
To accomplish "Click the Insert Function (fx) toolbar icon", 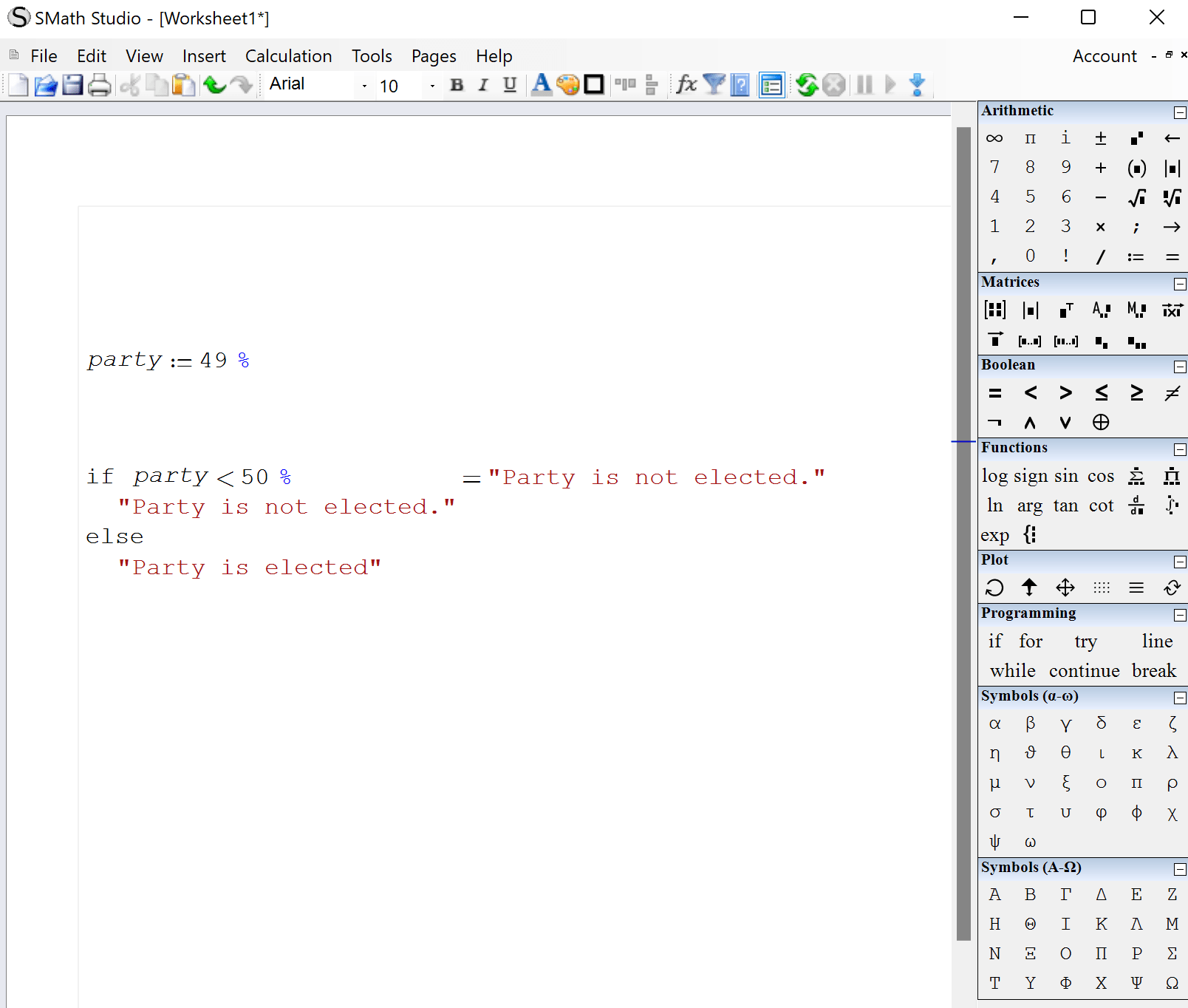I will pos(686,85).
